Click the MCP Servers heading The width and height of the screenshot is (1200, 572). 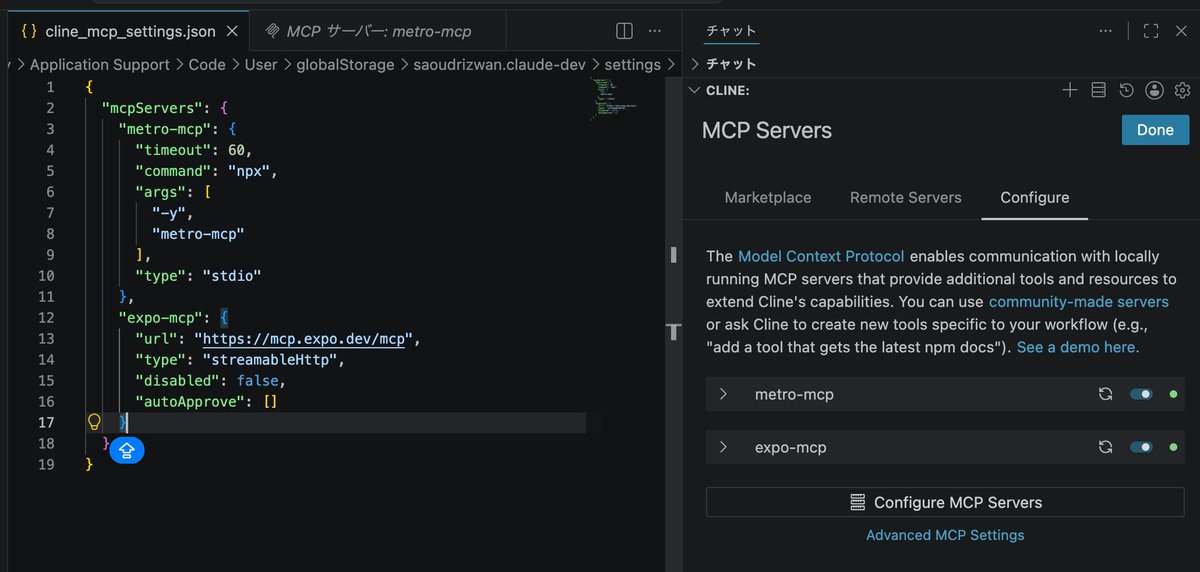click(767, 131)
